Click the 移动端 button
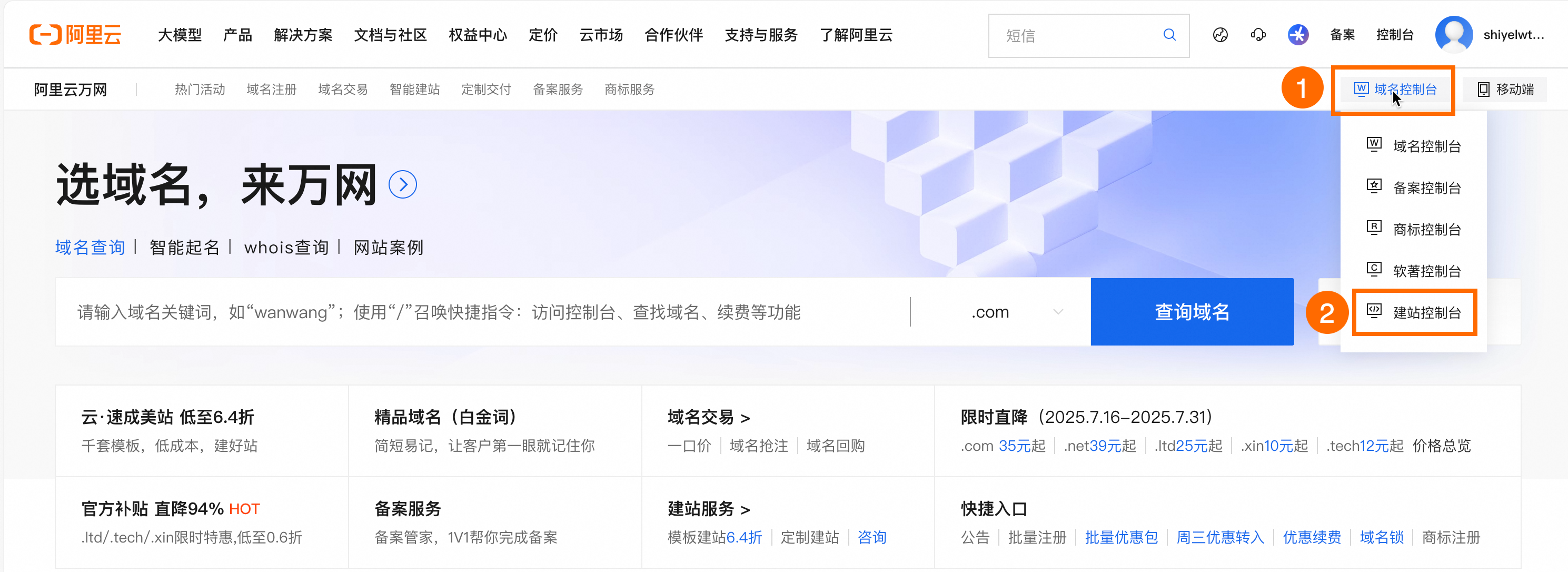The height and width of the screenshot is (572, 1568). pyautogui.click(x=1506, y=90)
